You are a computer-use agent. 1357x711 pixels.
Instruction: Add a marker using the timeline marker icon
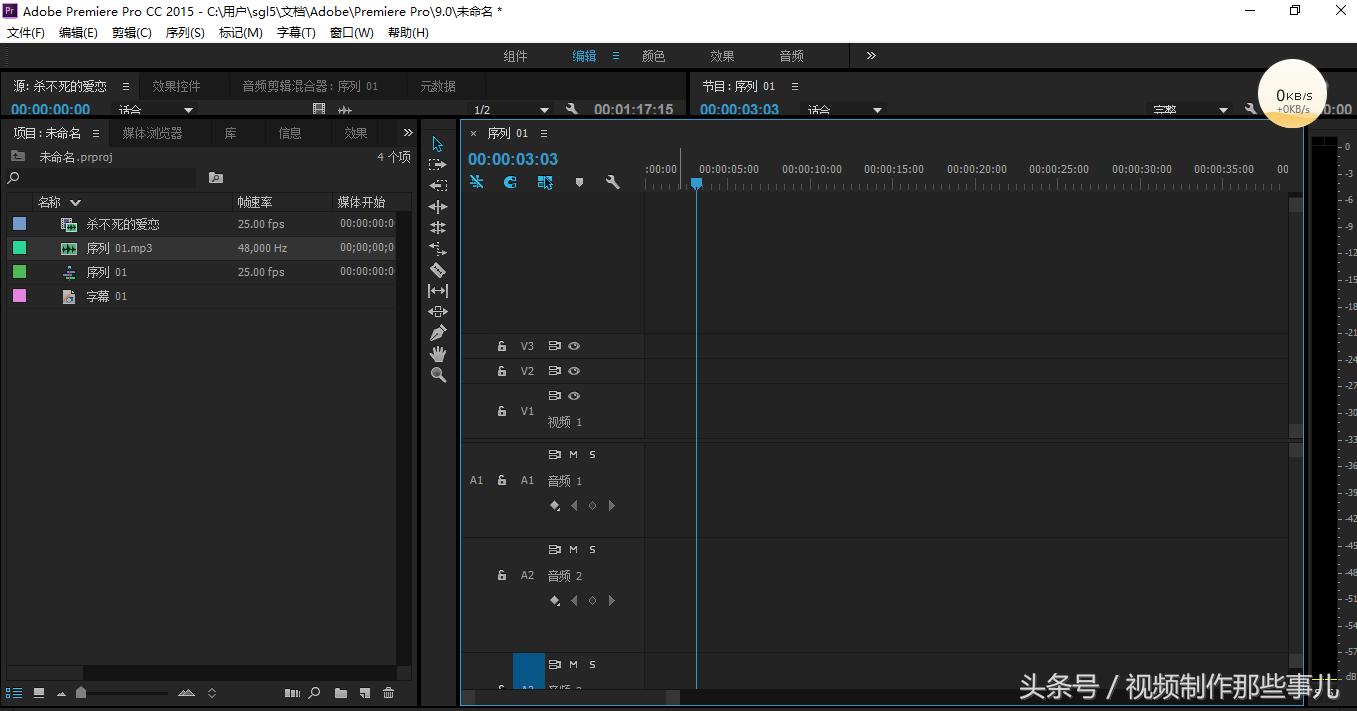tap(580, 182)
